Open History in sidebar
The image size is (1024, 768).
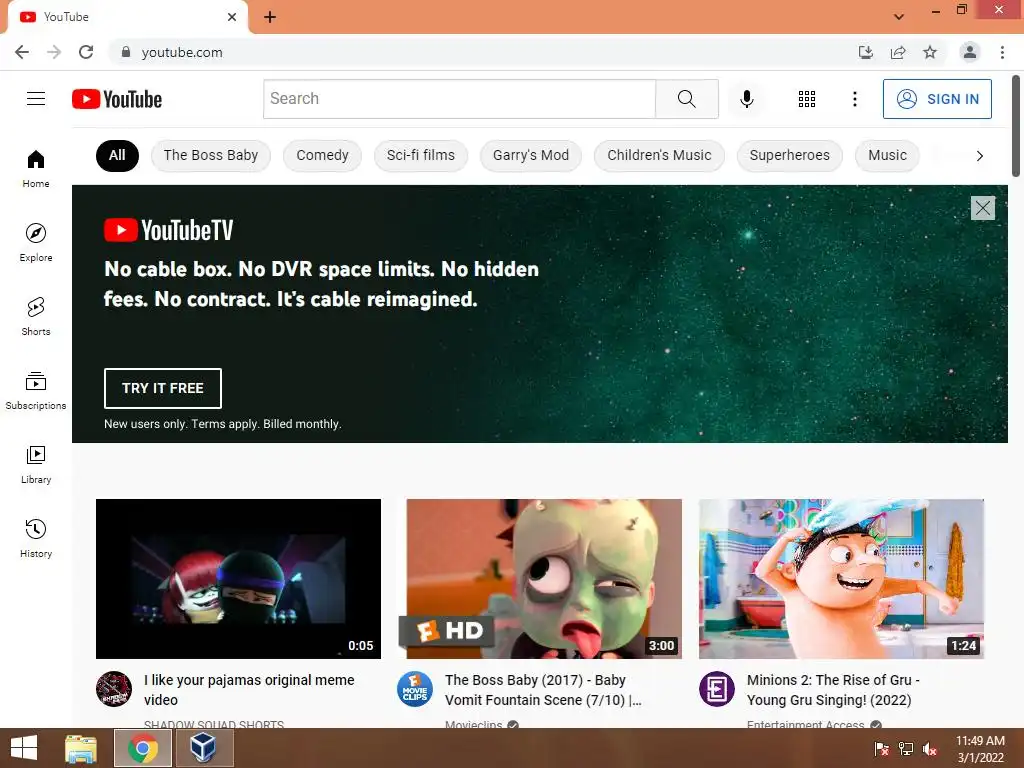tap(36, 538)
